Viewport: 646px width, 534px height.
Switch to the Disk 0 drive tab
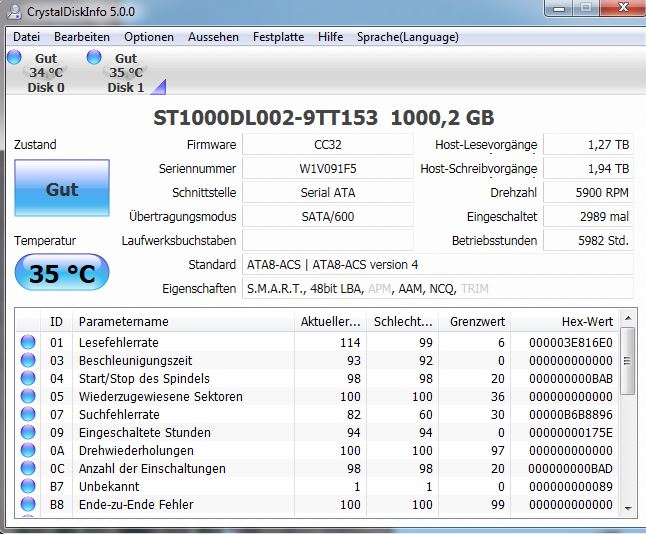tap(46, 73)
